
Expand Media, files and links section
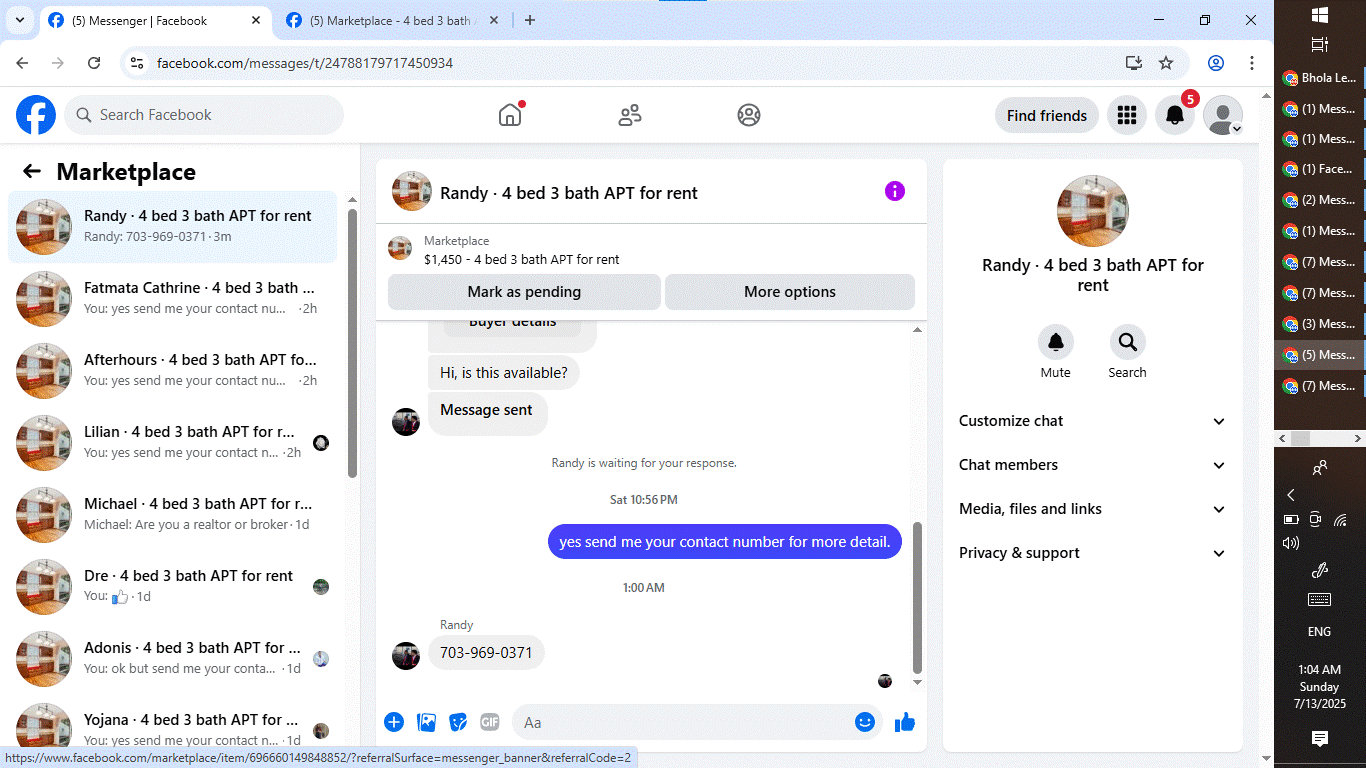pos(1092,509)
